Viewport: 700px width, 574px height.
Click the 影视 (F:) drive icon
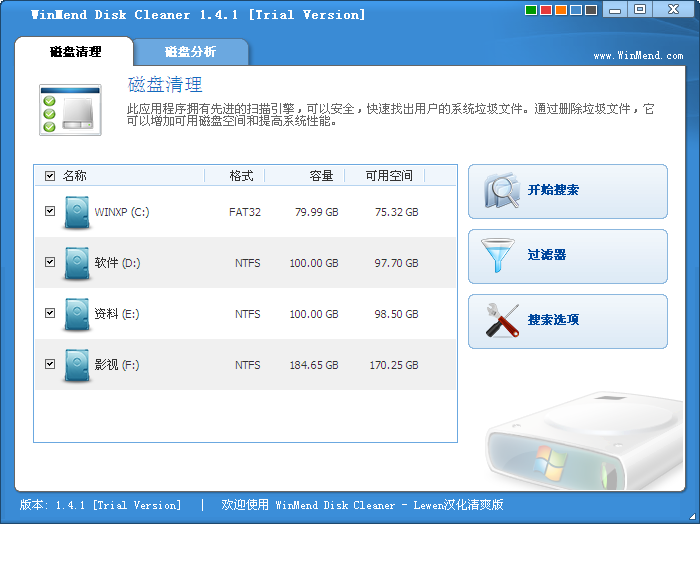[77, 365]
